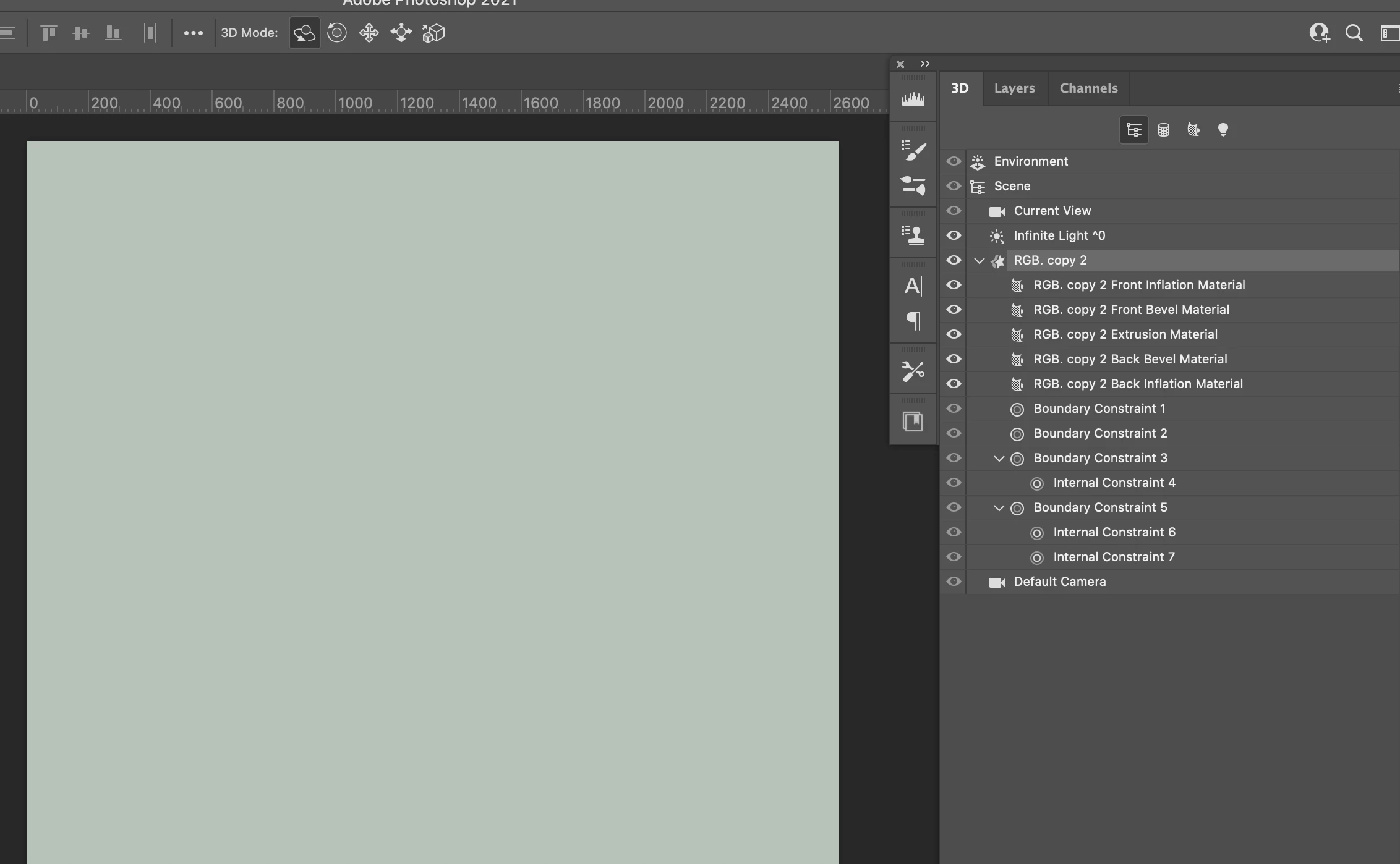The image size is (1400, 864).
Task: Hide the Infinite Light ^0 item
Action: (954, 235)
